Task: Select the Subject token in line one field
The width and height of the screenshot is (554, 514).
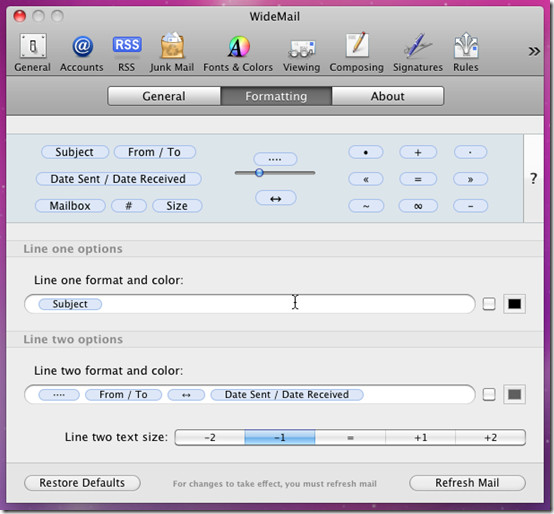Action: pyautogui.click(x=70, y=304)
